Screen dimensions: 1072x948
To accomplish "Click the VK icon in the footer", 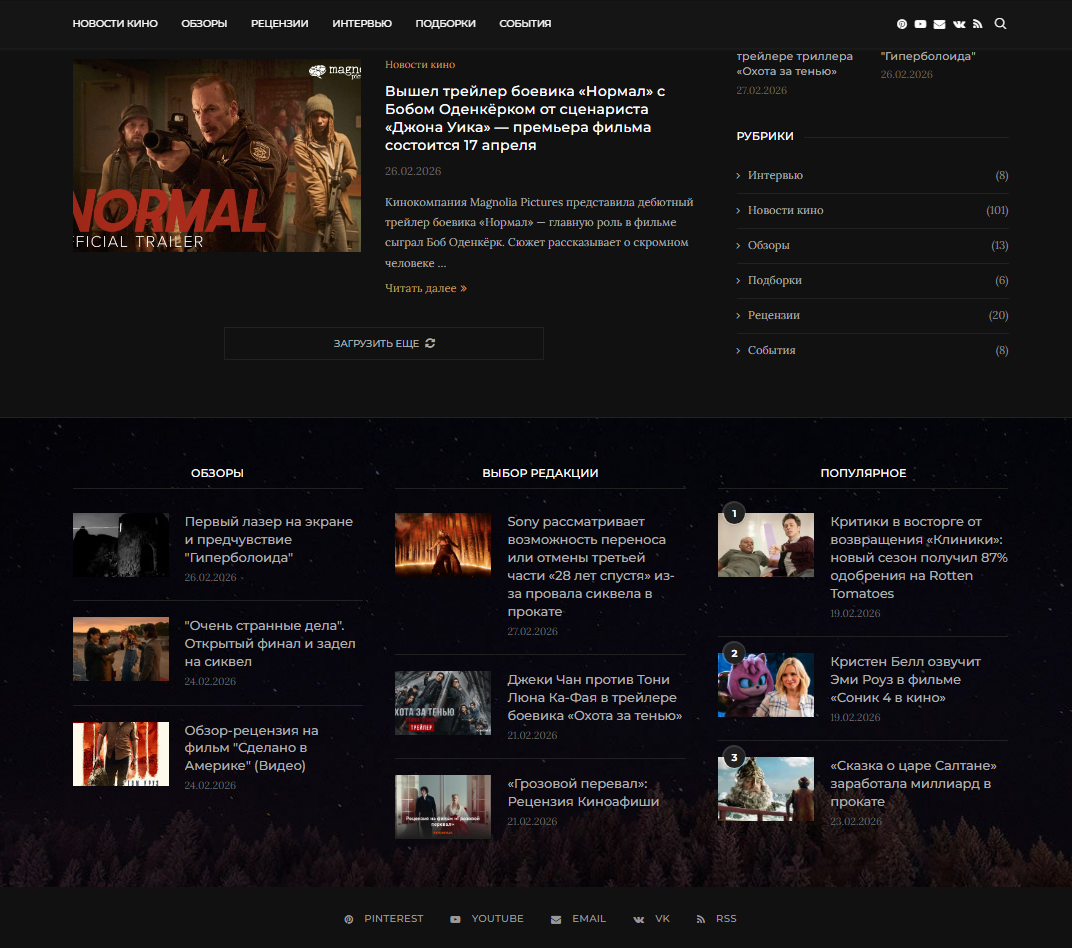I will [639, 919].
